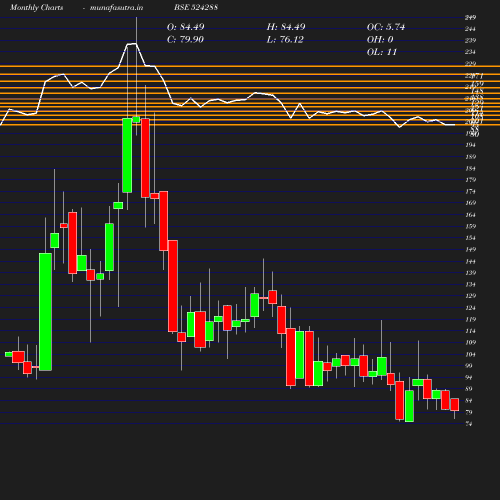Click the 139 price axis label
The width and height of the screenshot is (500, 500).
(470, 273)
